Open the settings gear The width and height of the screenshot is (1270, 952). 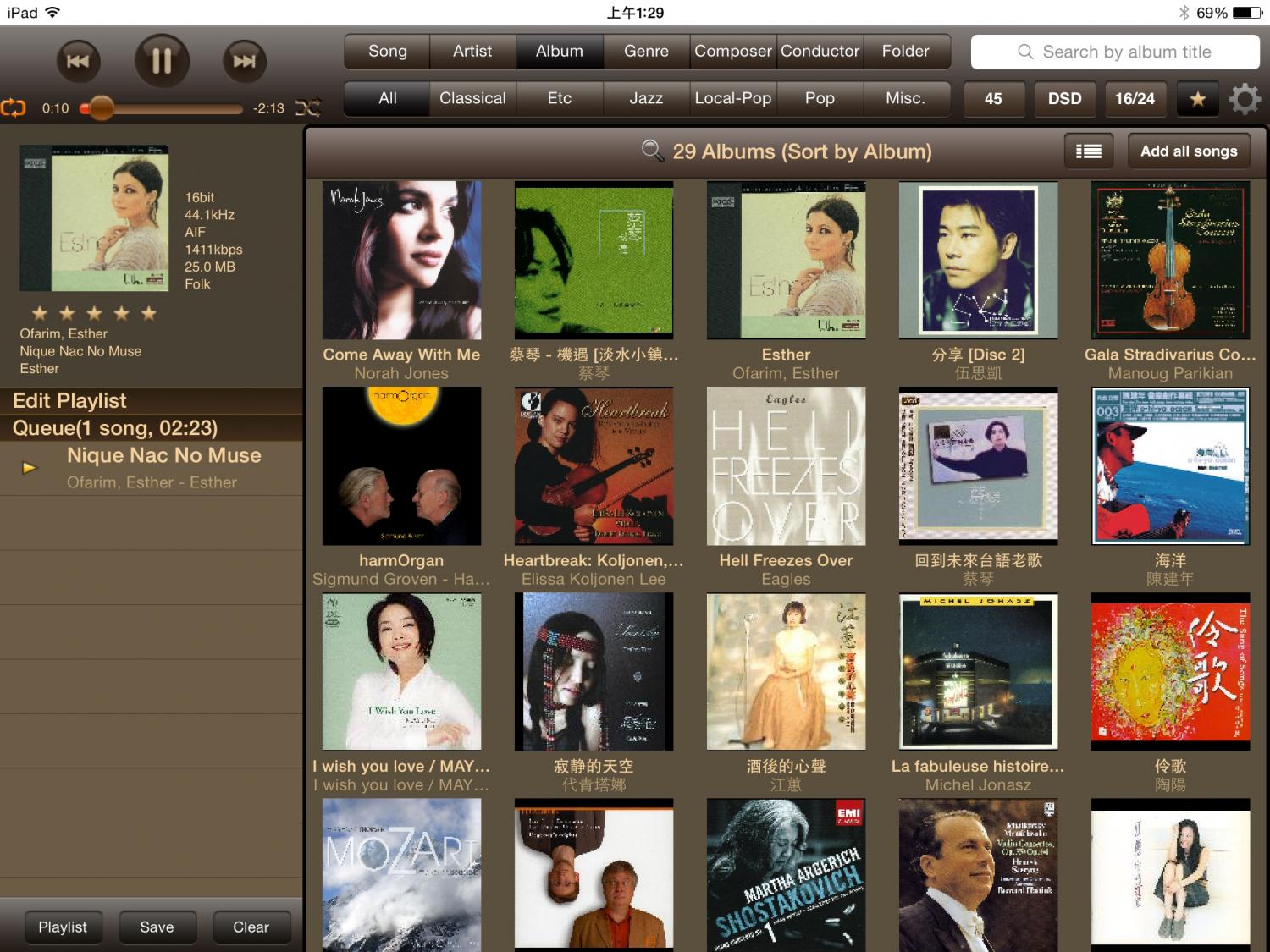tap(1244, 99)
